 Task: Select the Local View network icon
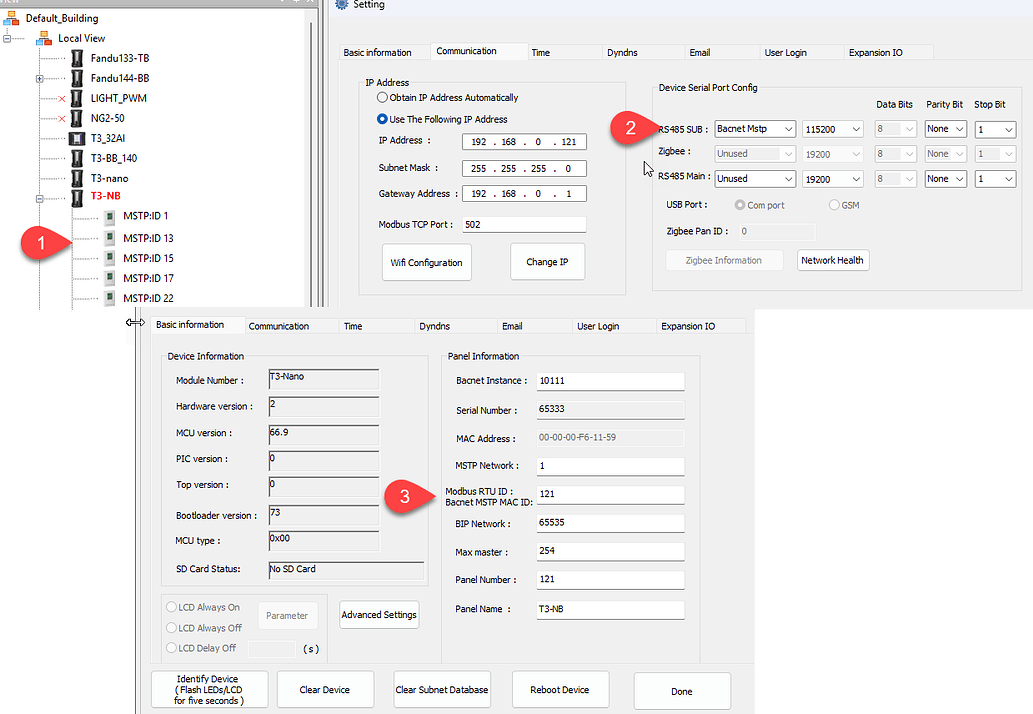click(43, 37)
